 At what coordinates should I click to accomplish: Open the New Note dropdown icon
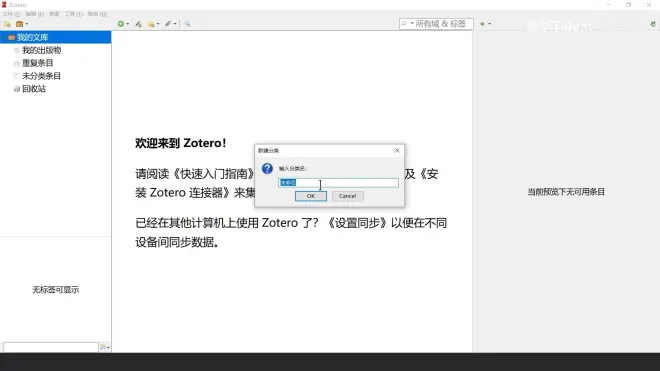click(153, 24)
